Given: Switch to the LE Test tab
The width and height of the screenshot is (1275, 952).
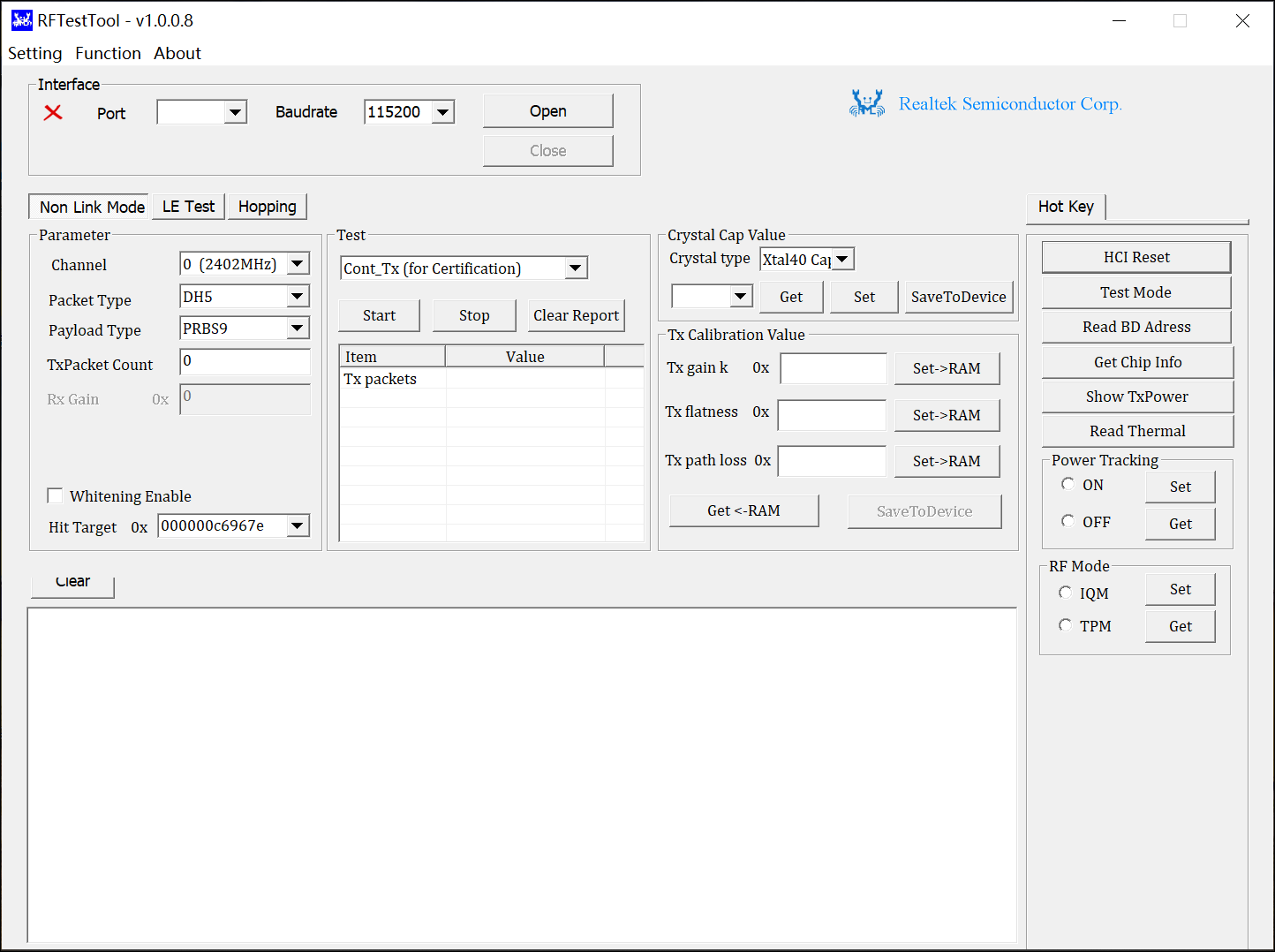Looking at the screenshot, I should [188, 207].
